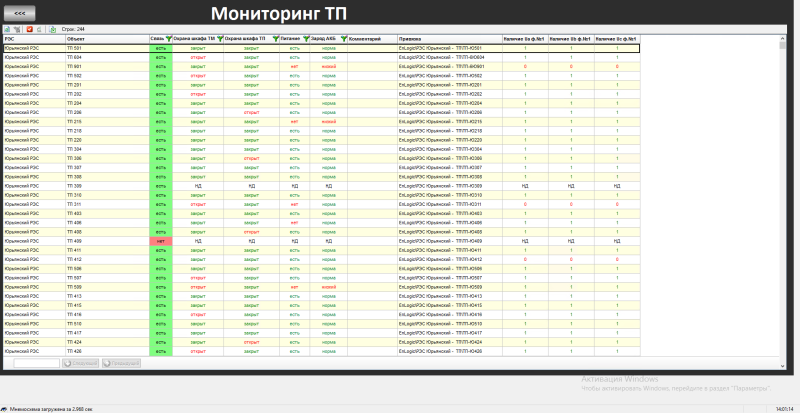Select the ТП 604 row object cell
The width and height of the screenshot is (800, 413).
point(107,57)
